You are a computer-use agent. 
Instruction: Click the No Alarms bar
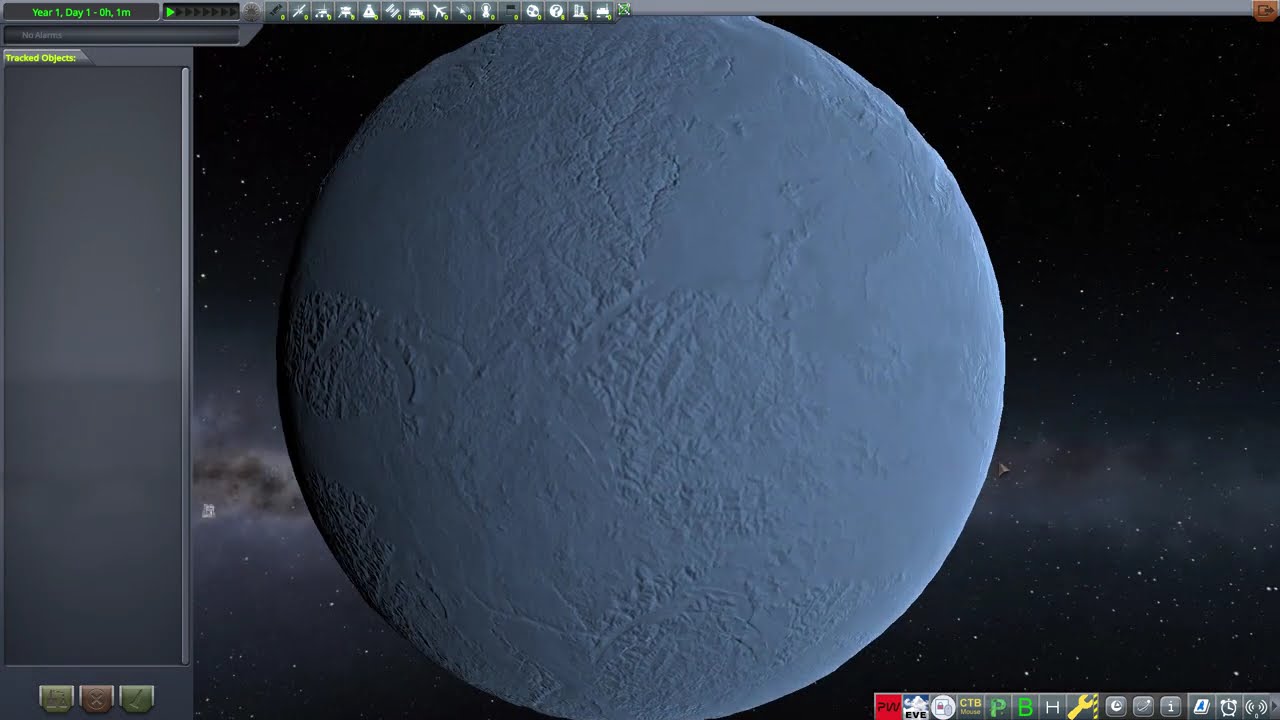click(121, 35)
